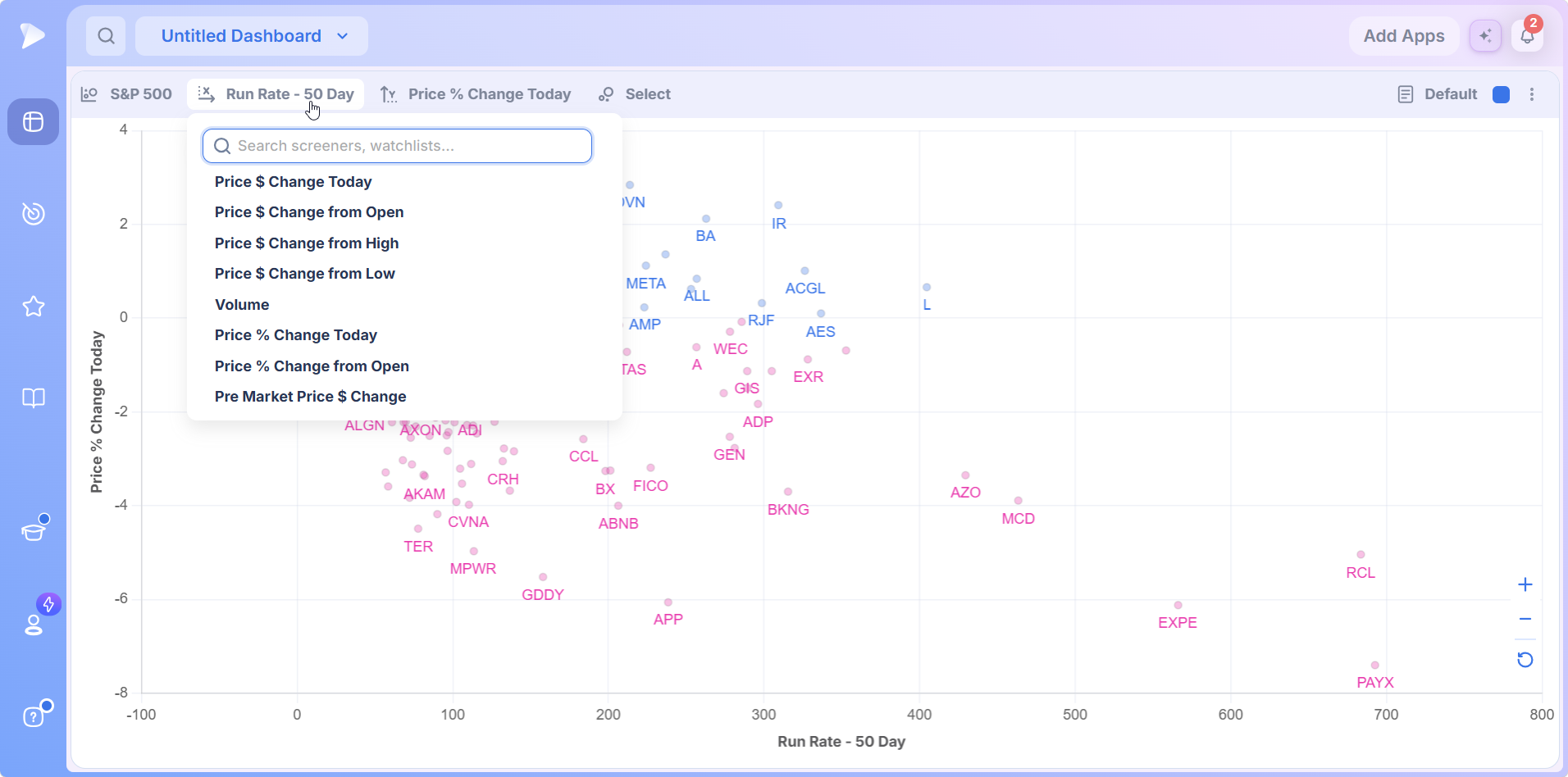The width and height of the screenshot is (1568, 777).
Task: Click the GDDY data point label
Action: click(543, 595)
